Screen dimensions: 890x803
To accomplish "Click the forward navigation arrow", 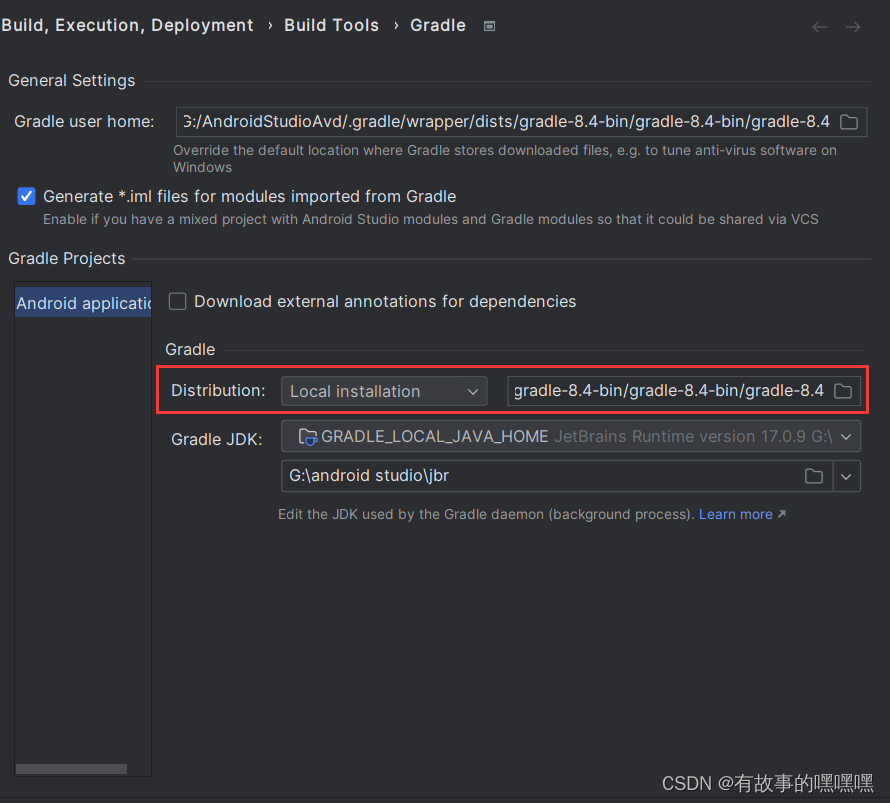I will pos(852,27).
